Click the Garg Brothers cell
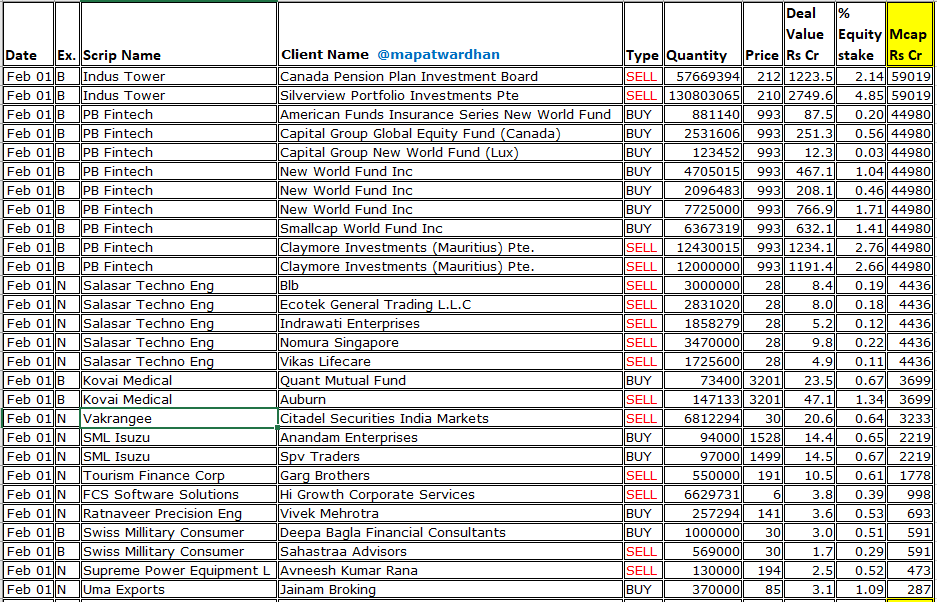The image size is (937, 602). (x=451, y=476)
